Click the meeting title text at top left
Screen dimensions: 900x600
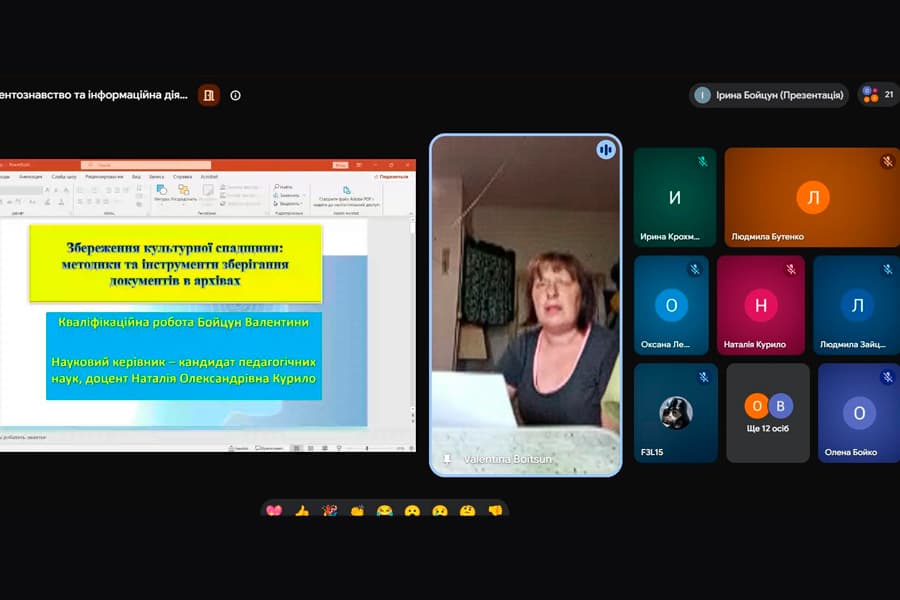pyautogui.click(x=94, y=95)
